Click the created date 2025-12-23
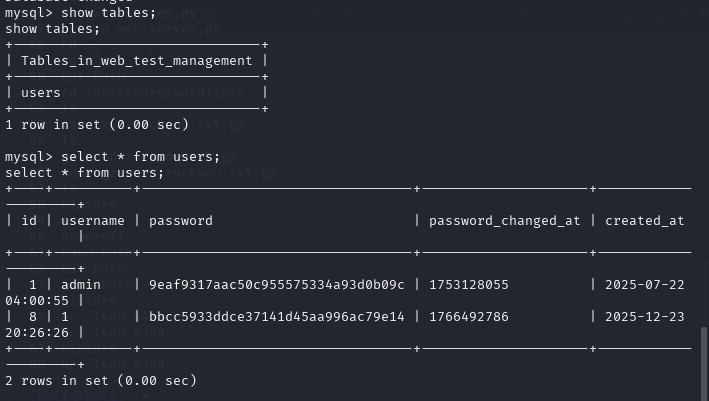 [x=645, y=316]
